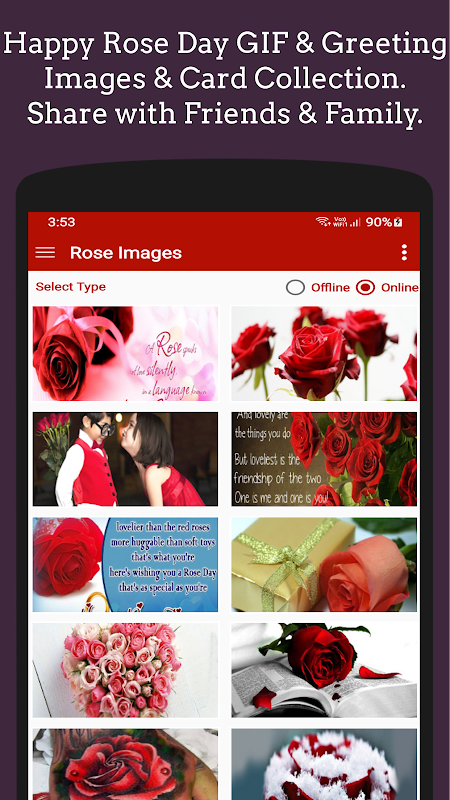Click the Rose Images title

tap(126, 253)
